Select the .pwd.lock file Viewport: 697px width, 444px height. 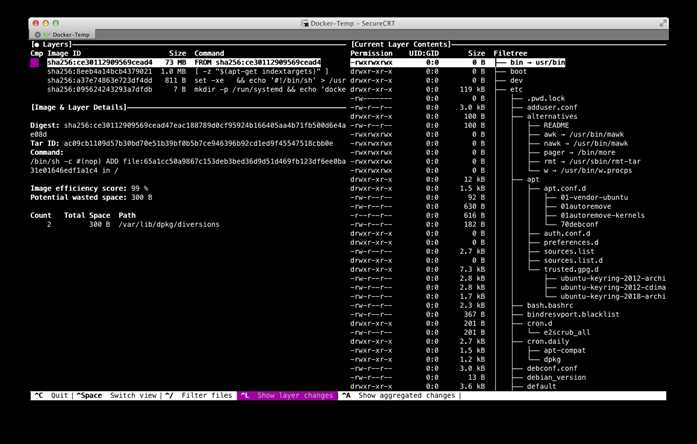[545, 99]
